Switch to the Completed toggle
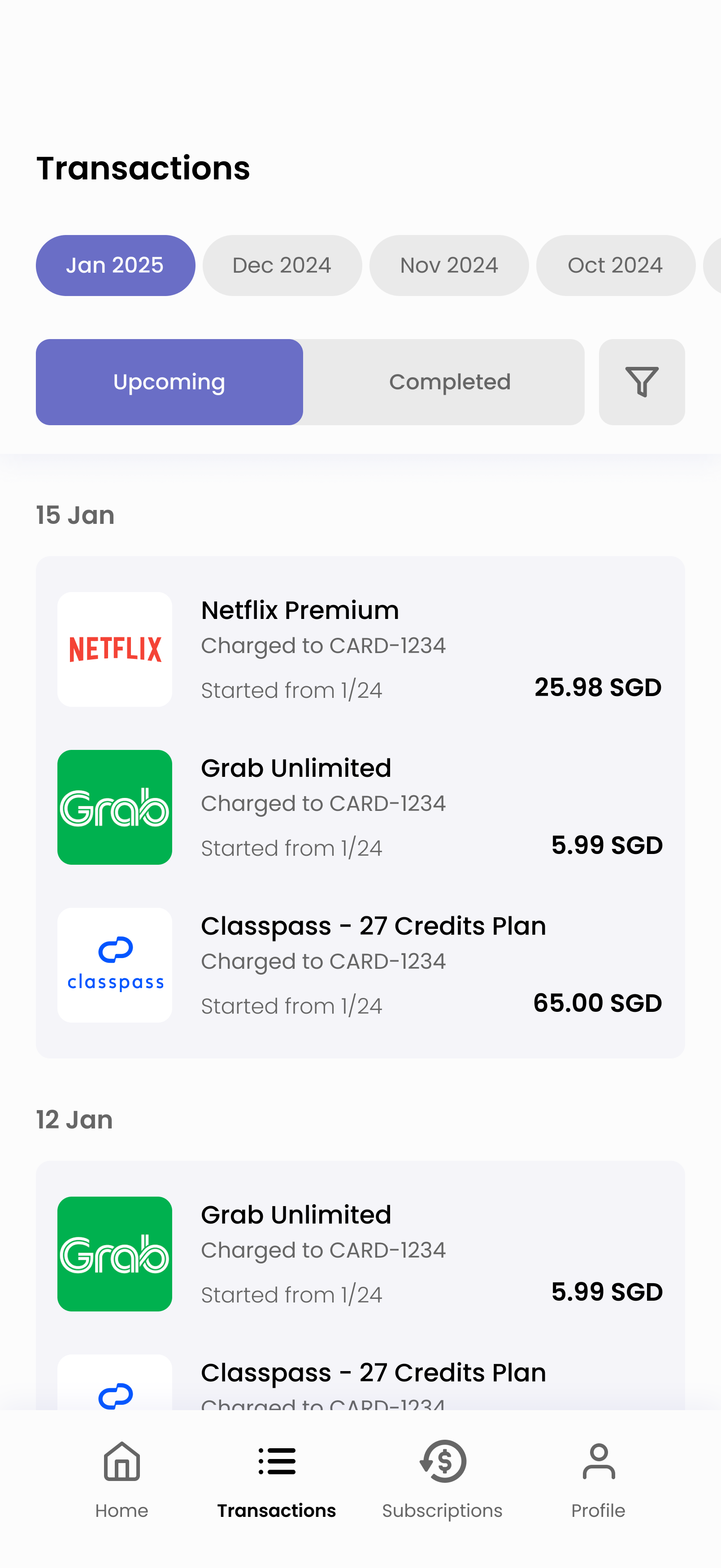Screen dimensions: 721x1568 click(x=449, y=382)
